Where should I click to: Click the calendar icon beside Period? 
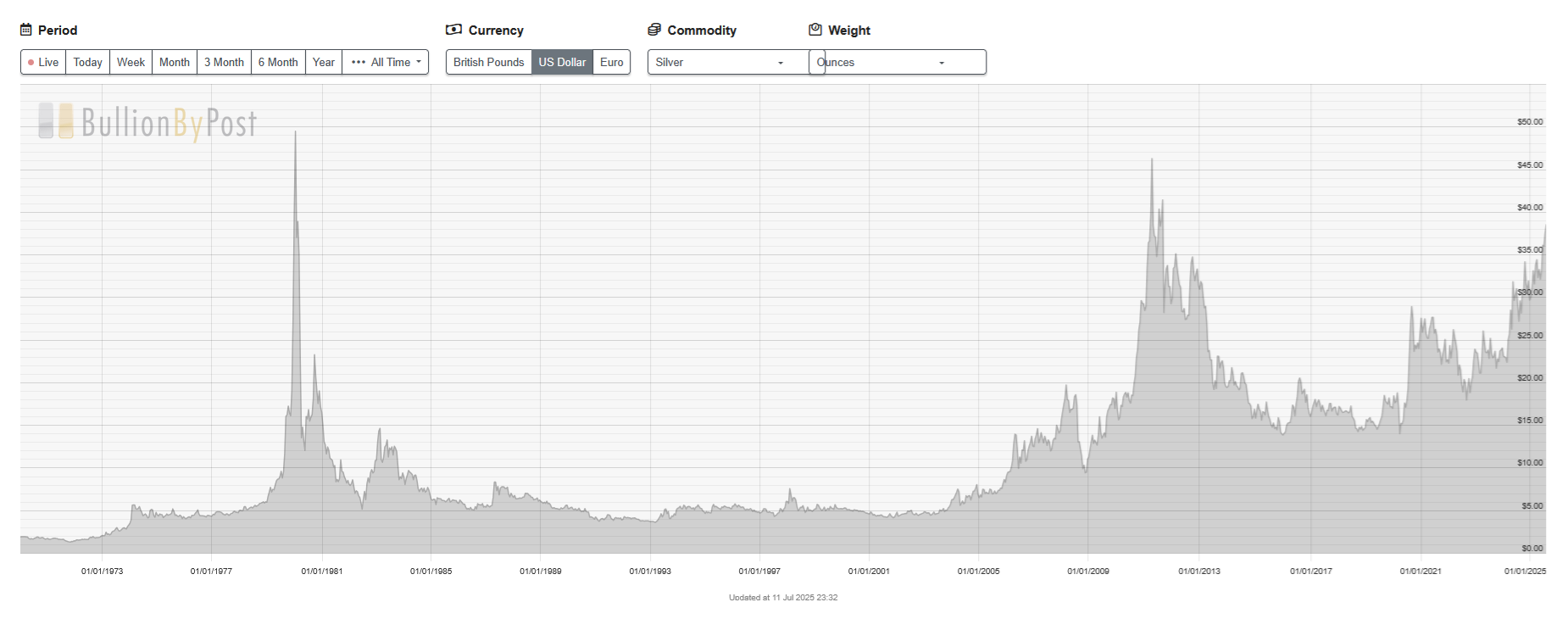pos(26,30)
